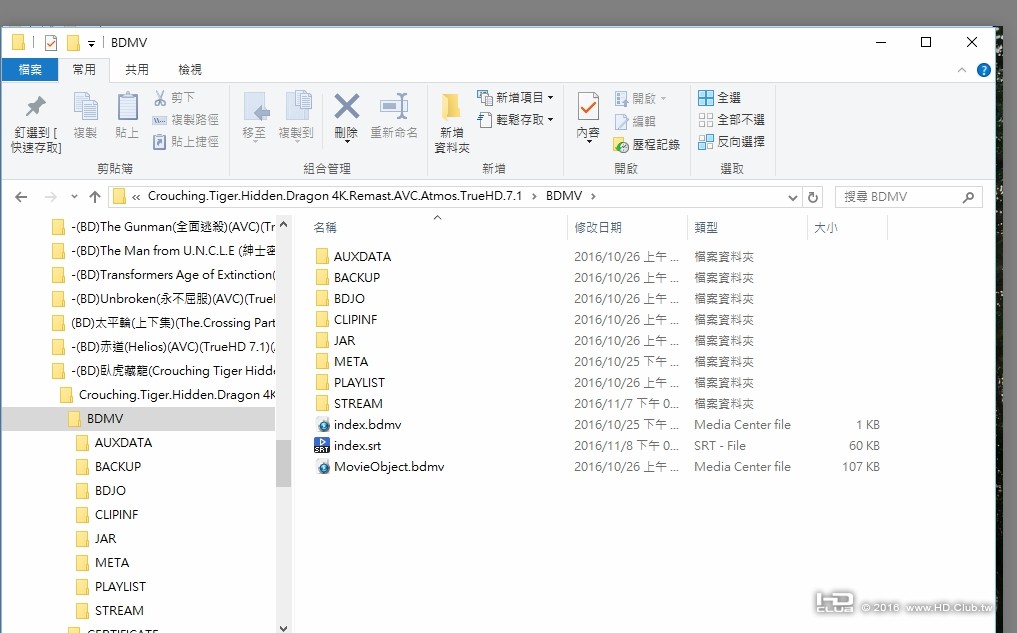Click the New folder quick access toolbar icon
The image size is (1017, 633).
73,43
